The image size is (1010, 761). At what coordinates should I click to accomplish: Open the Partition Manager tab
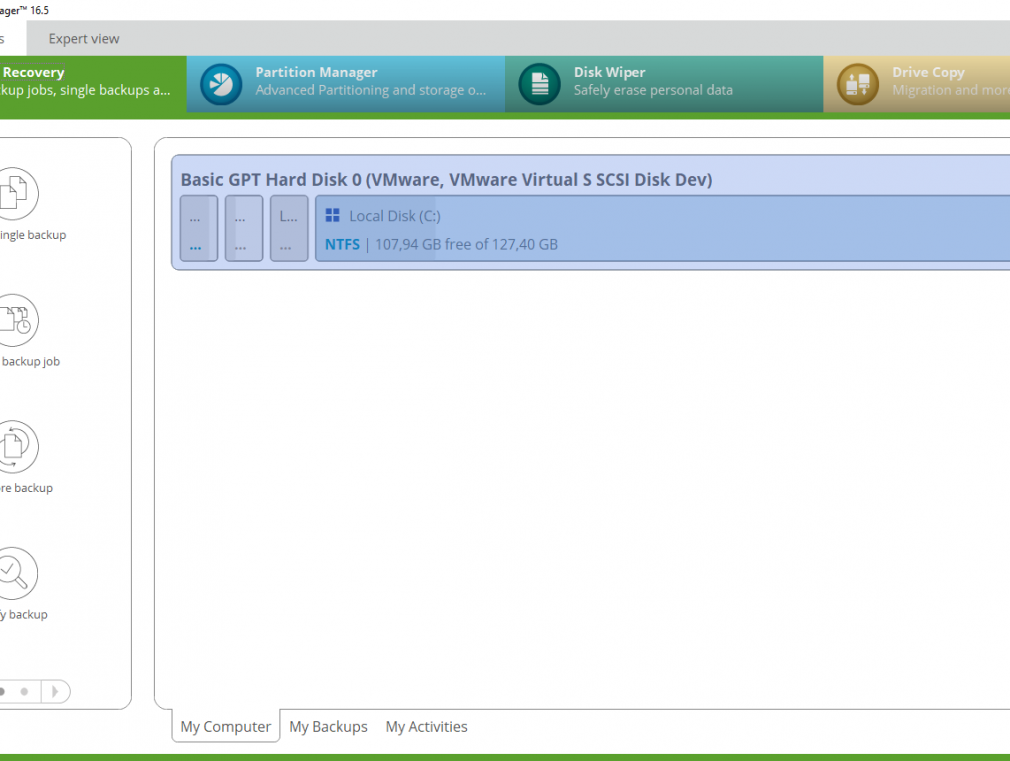click(x=346, y=84)
